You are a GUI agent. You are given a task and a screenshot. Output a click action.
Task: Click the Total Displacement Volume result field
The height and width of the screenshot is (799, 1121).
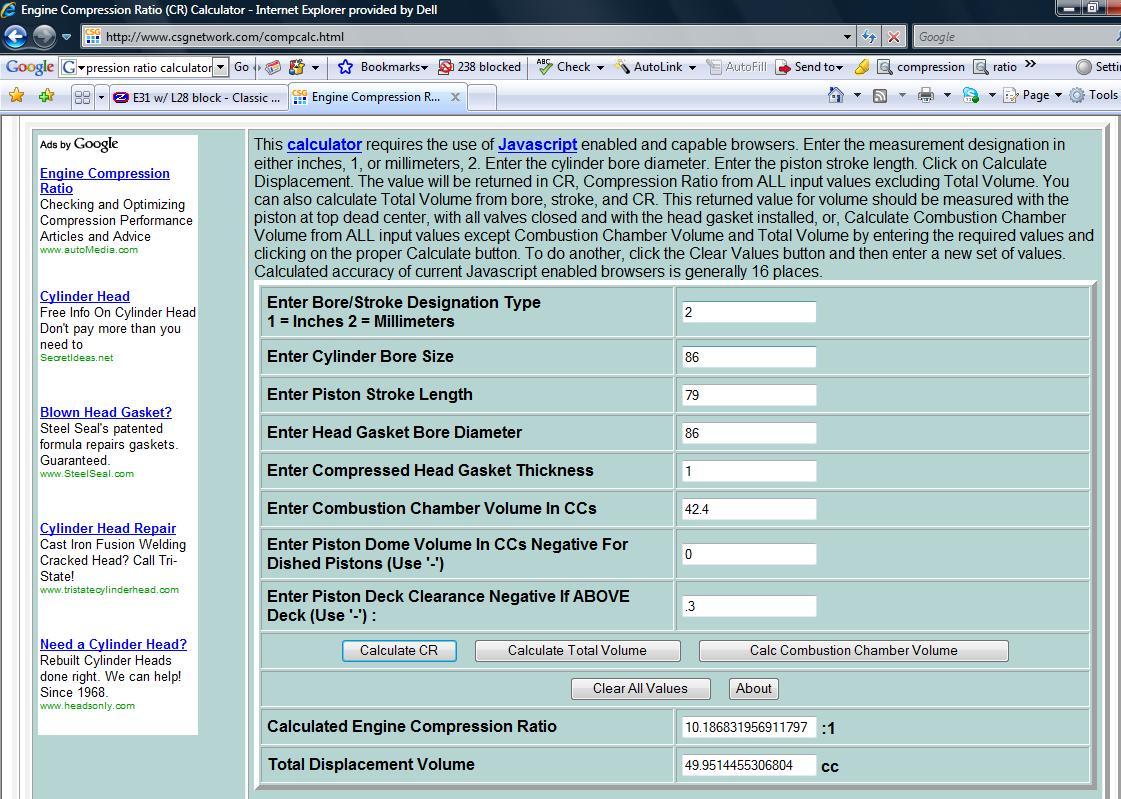[749, 765]
